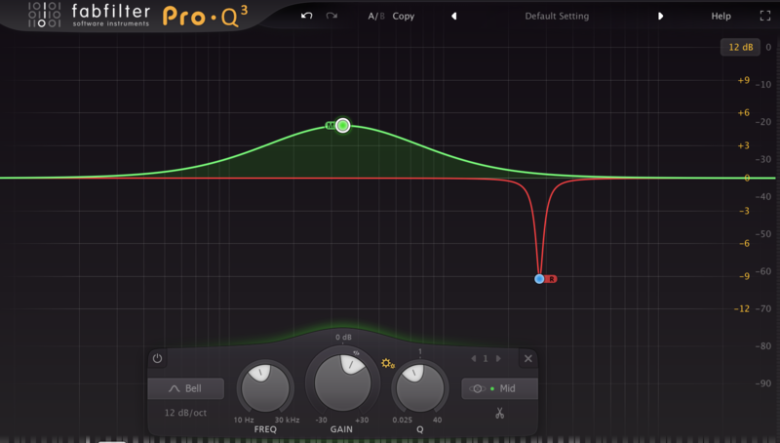780x443 pixels.
Task: Click the redo arrow icon
Action: (x=332, y=16)
